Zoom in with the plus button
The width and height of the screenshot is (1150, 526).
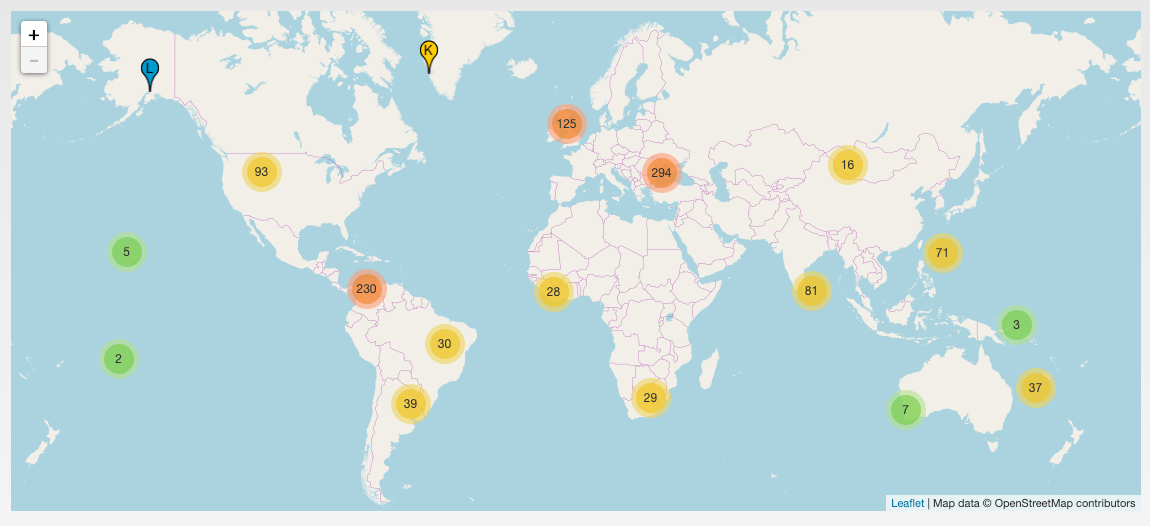pos(34,35)
